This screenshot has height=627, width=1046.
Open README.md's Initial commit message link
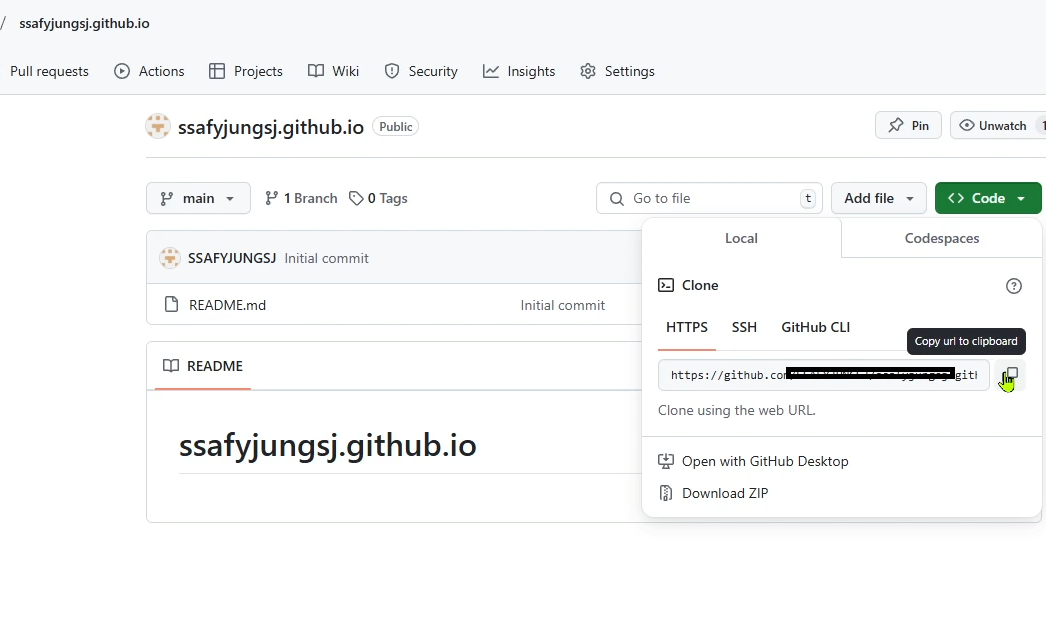tap(562, 305)
